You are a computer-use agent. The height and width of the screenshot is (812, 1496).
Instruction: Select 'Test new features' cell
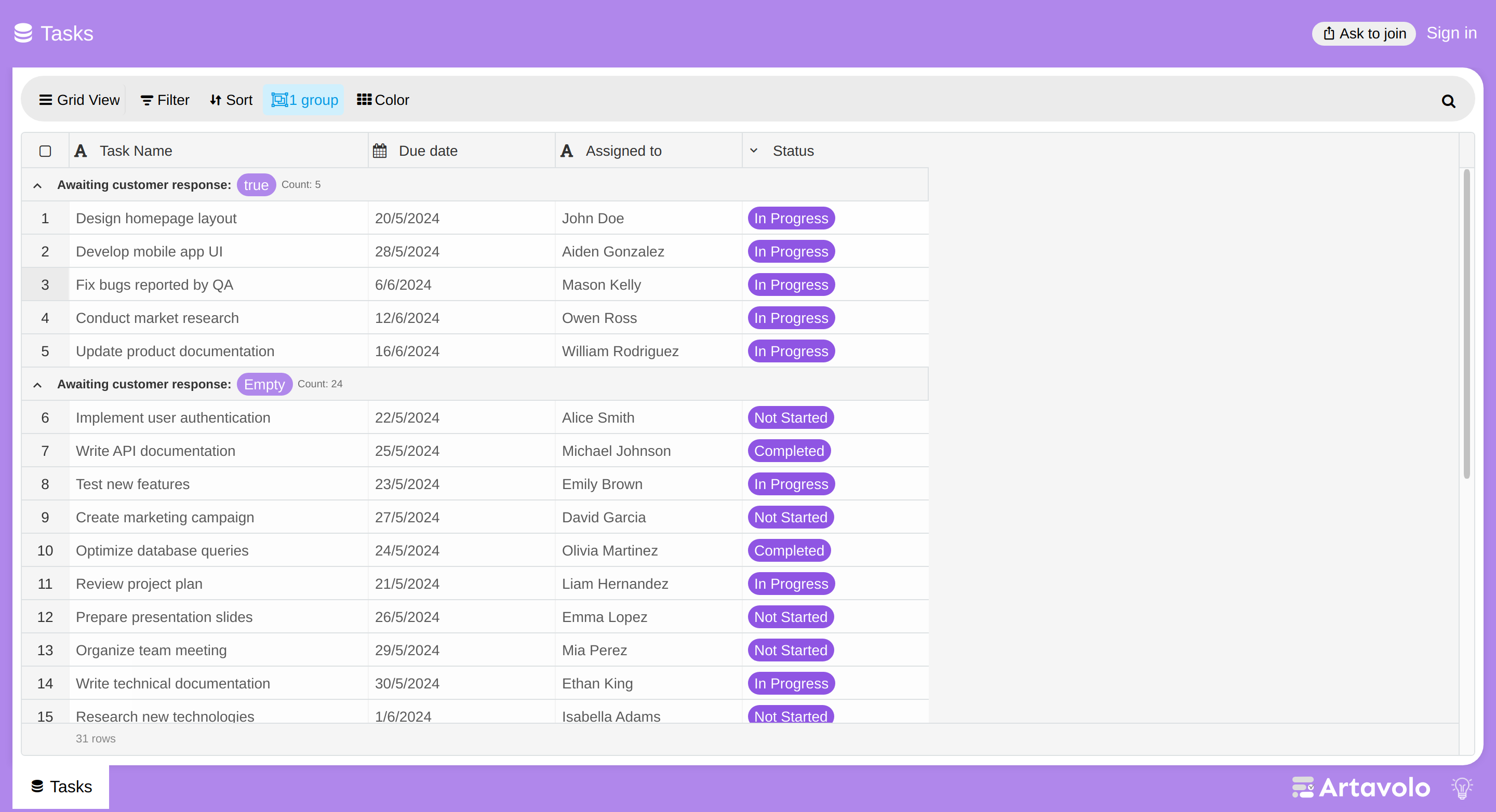(x=218, y=484)
